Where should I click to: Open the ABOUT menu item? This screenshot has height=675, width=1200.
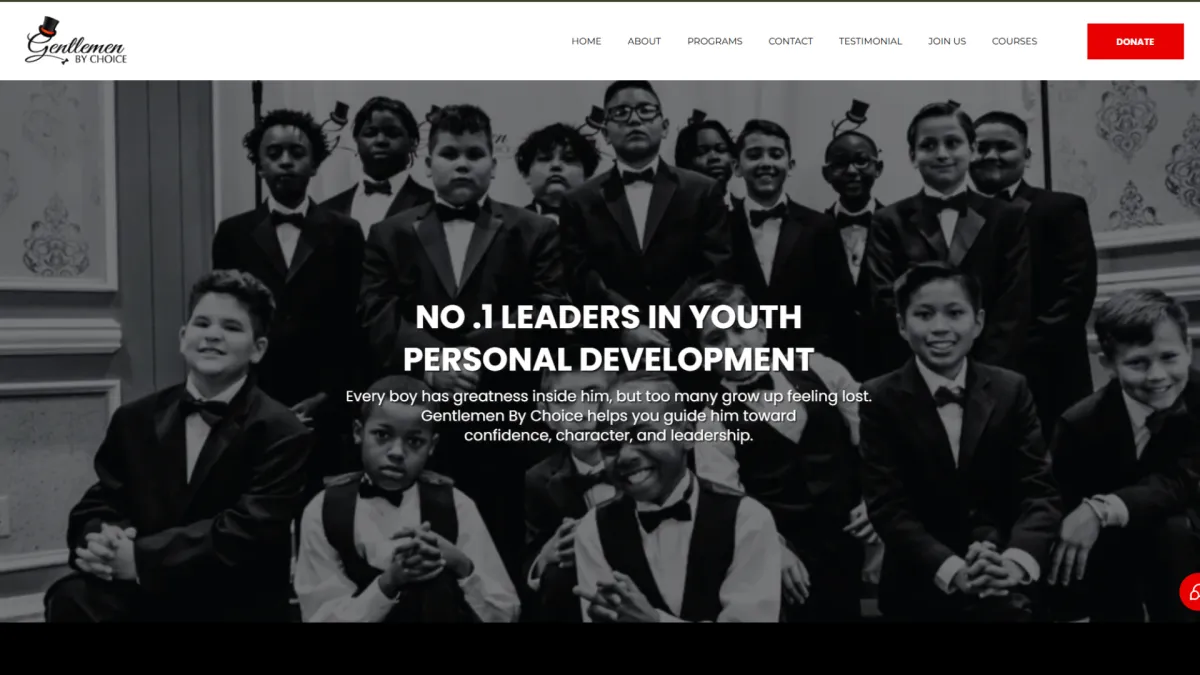tap(644, 41)
